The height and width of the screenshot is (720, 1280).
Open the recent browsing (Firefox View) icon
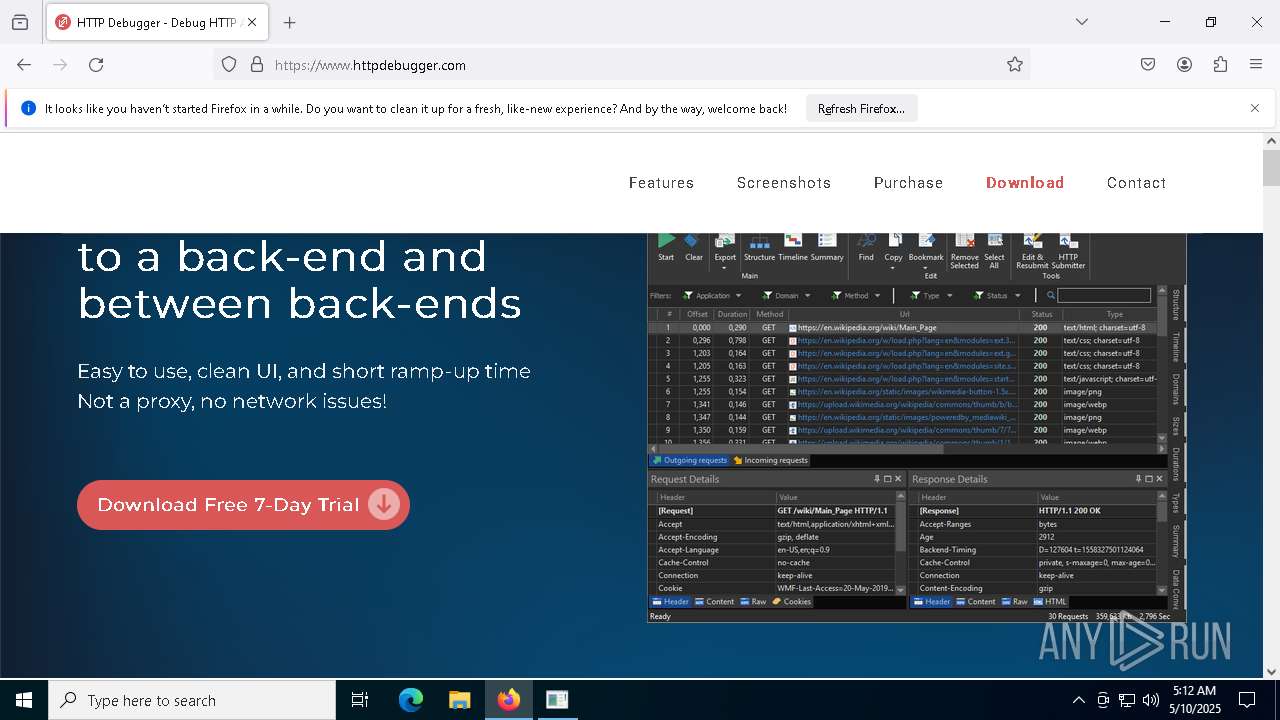pyautogui.click(x=20, y=22)
